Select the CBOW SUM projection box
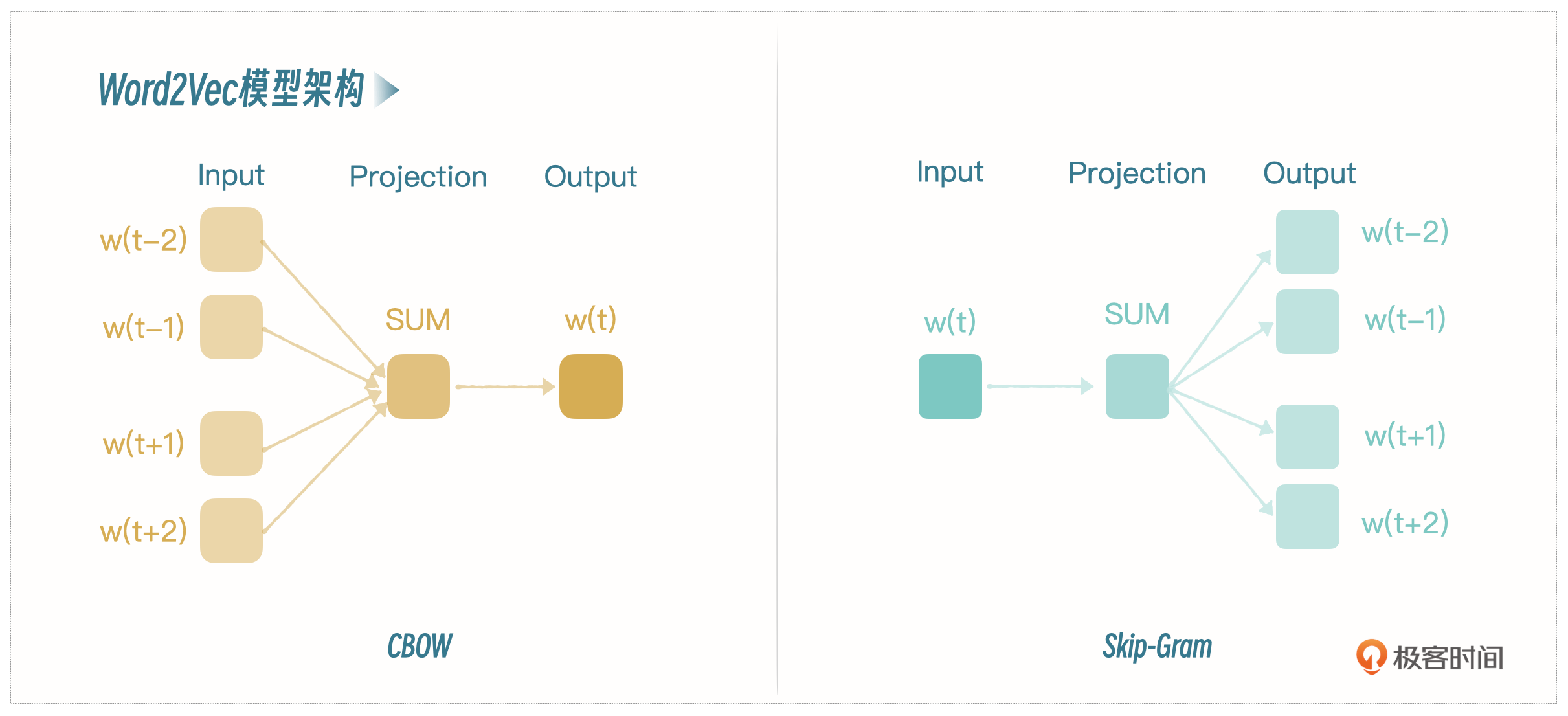The height and width of the screenshot is (716, 1568). click(x=418, y=386)
